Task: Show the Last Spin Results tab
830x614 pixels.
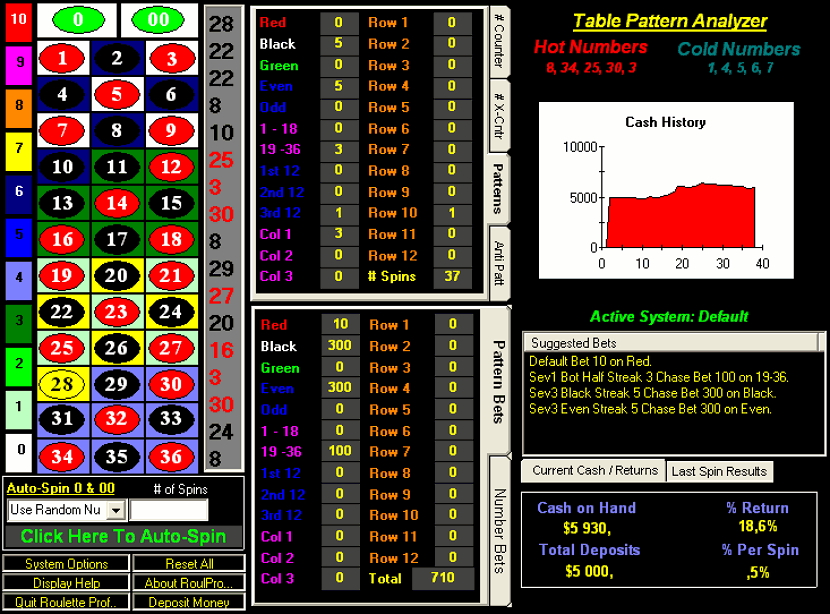Action: (x=719, y=471)
